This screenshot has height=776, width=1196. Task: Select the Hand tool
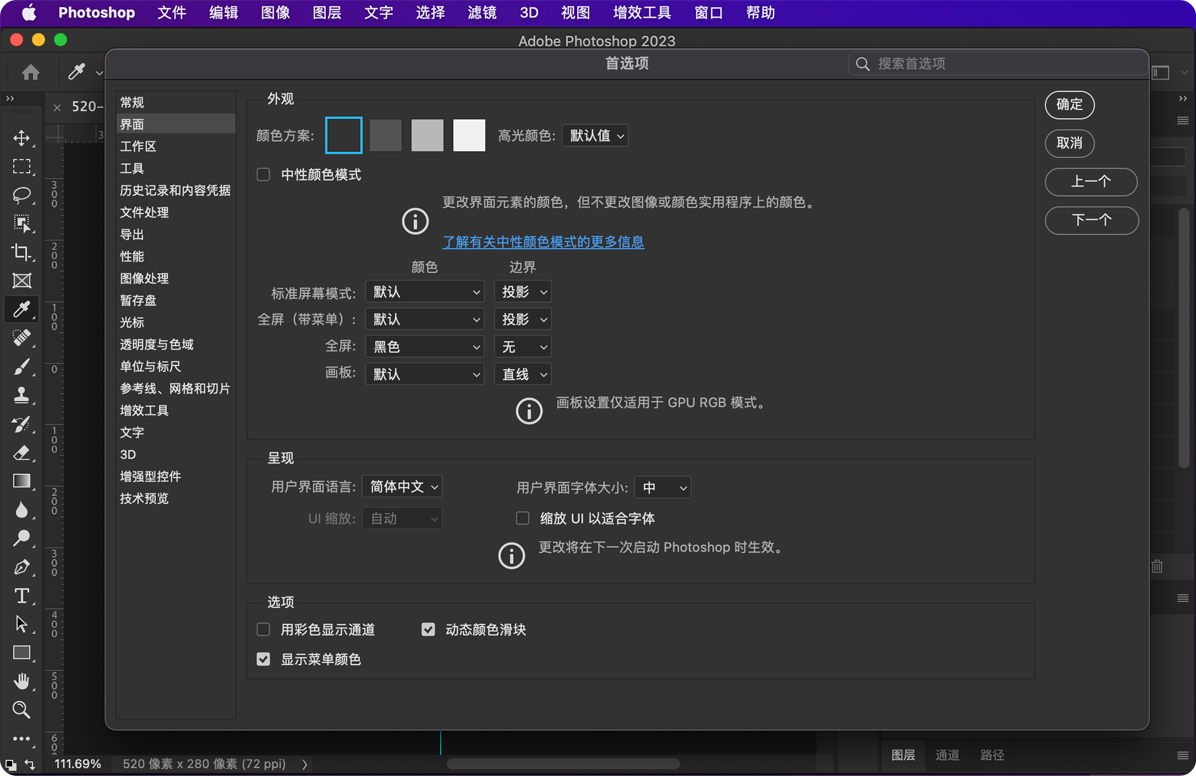pos(21,681)
